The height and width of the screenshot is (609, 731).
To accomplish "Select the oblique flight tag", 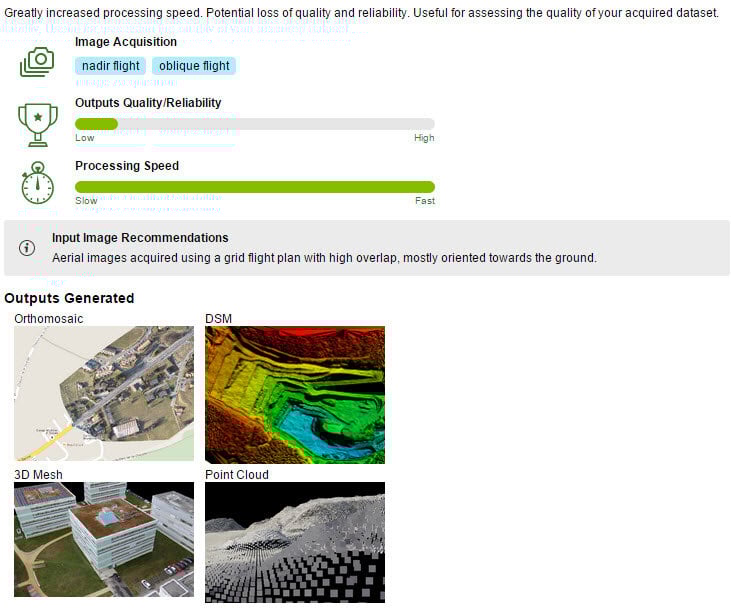I will coord(194,66).
